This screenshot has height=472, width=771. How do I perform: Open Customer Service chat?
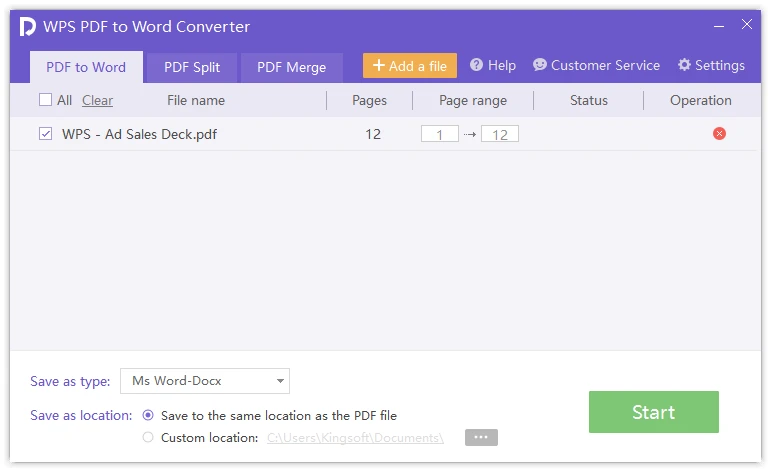point(596,65)
